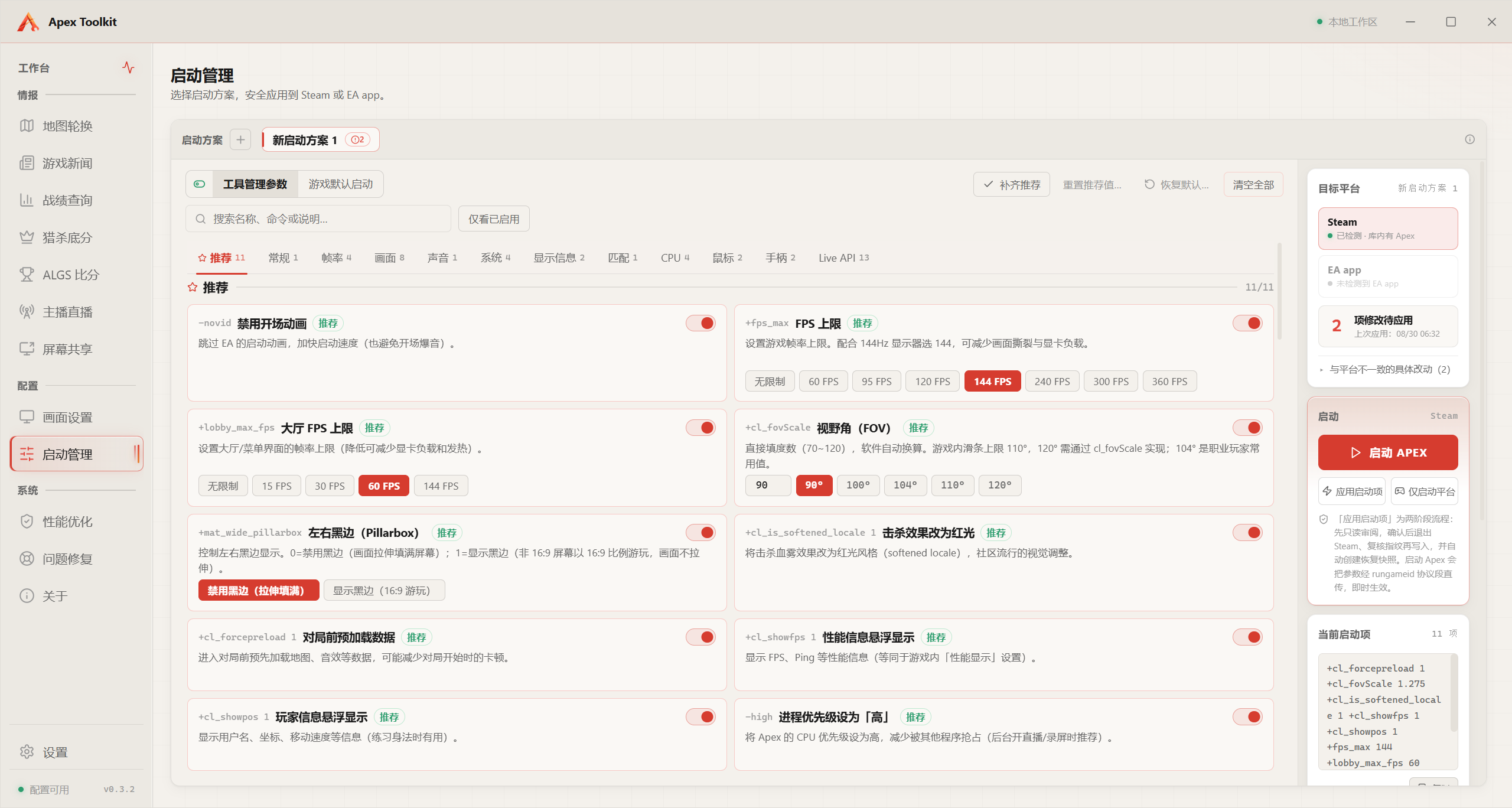Click the green toggle icon beside 工具管理参数
1512x808 pixels.
tap(200, 184)
